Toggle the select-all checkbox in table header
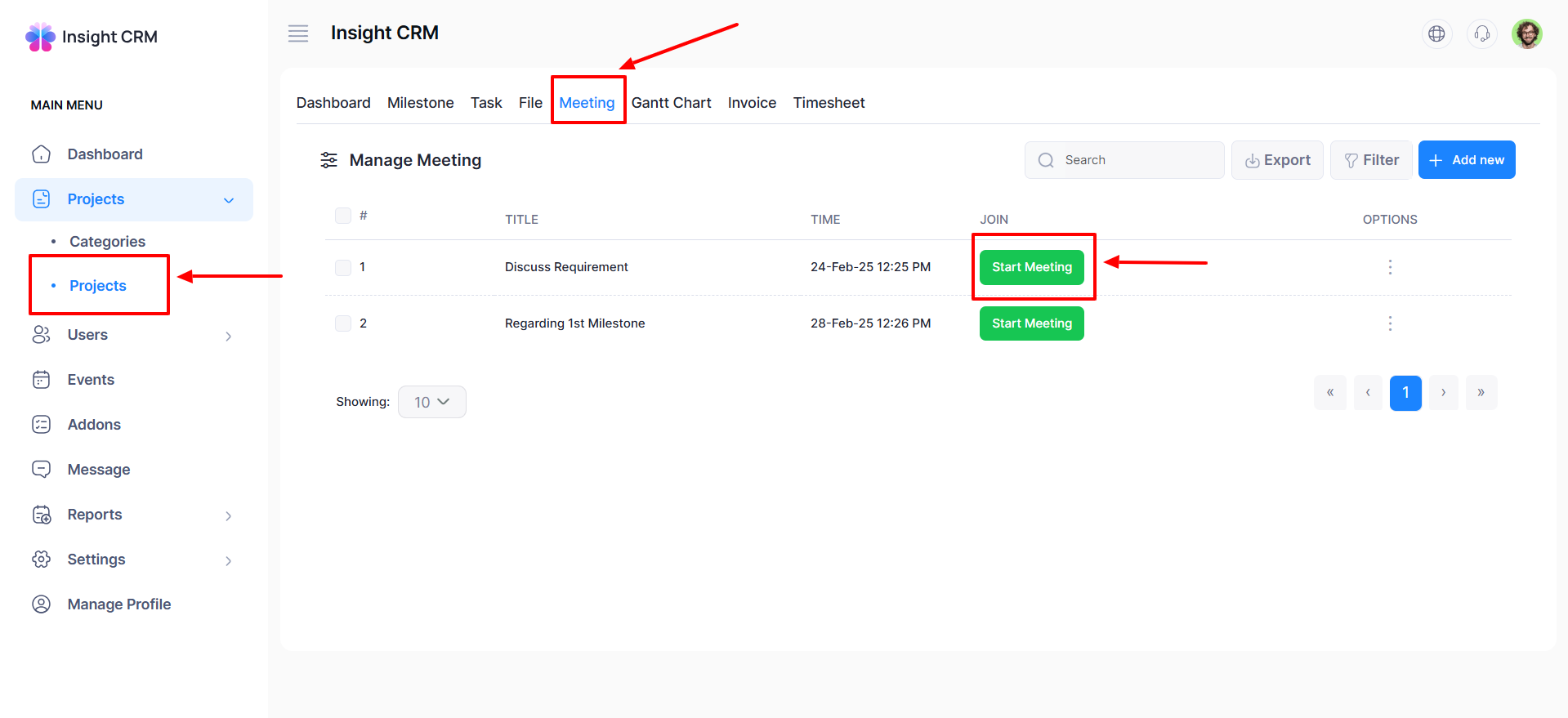Image resolution: width=1568 pixels, height=718 pixels. pos(343,216)
